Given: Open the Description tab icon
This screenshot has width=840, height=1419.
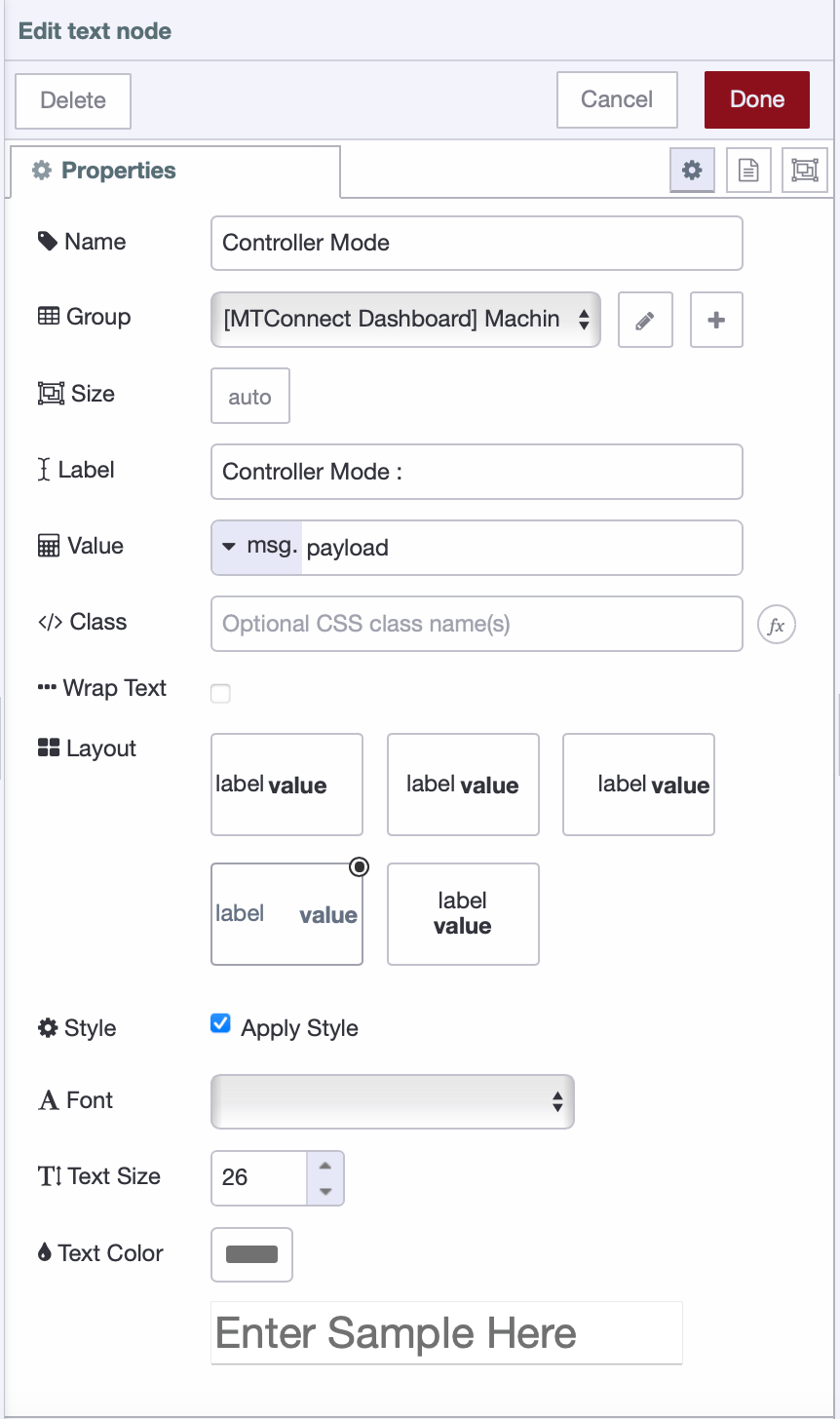Looking at the screenshot, I should click(x=748, y=170).
